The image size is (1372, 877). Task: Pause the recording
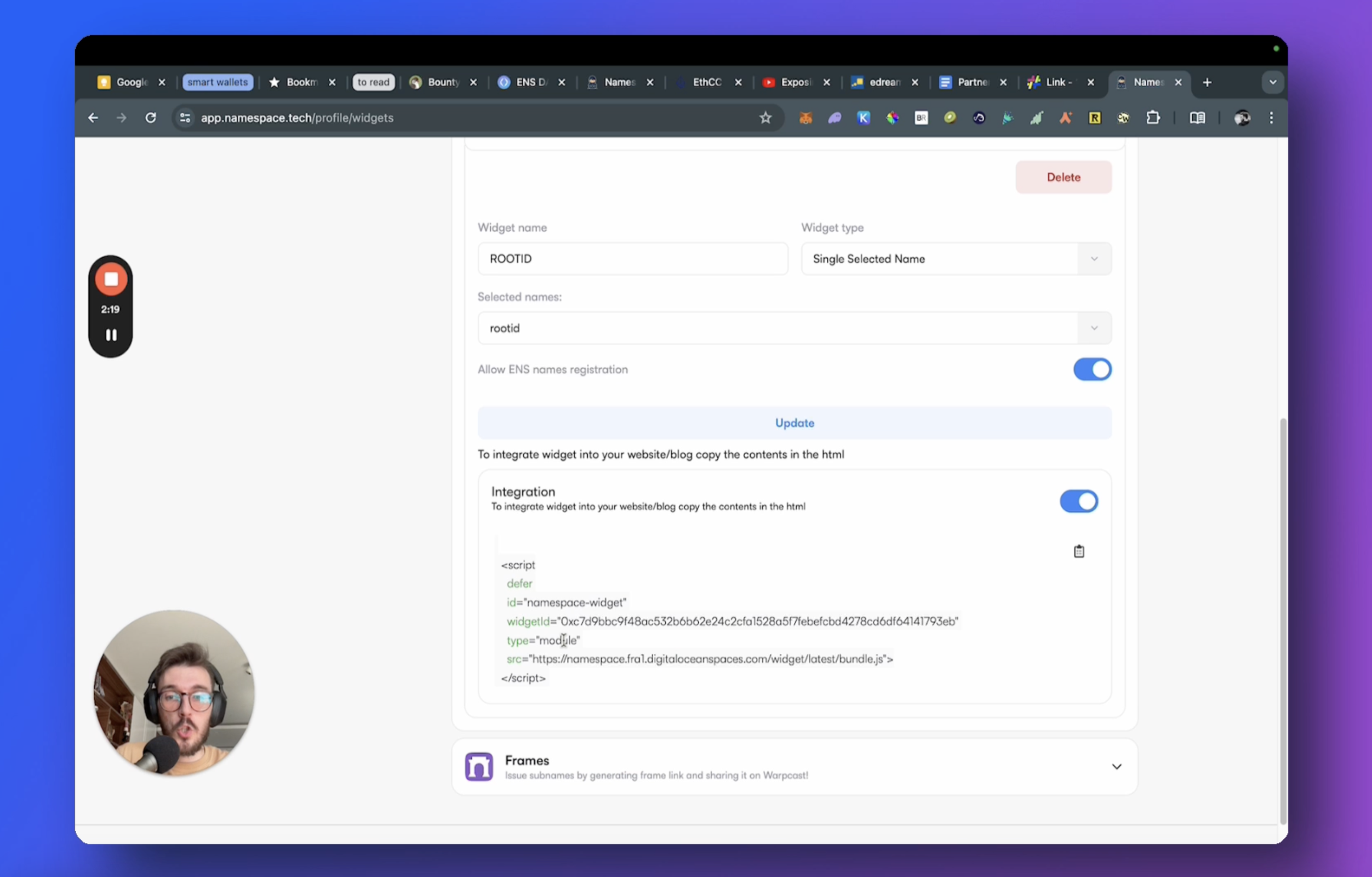point(111,335)
